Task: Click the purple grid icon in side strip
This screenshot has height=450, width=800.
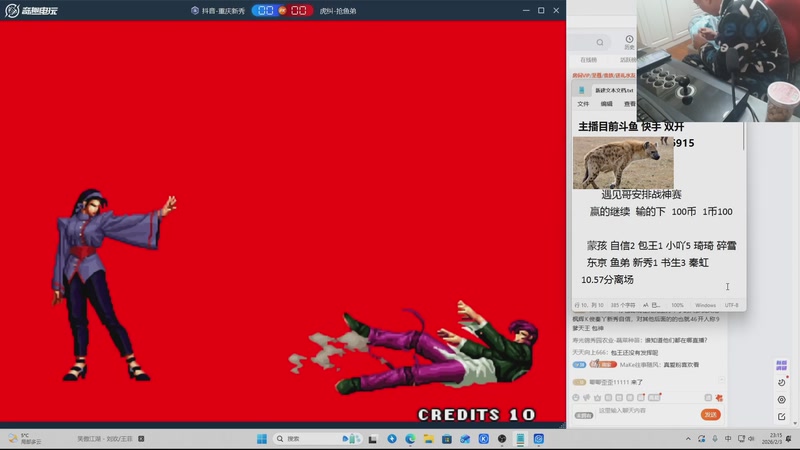Action: click(x=782, y=365)
